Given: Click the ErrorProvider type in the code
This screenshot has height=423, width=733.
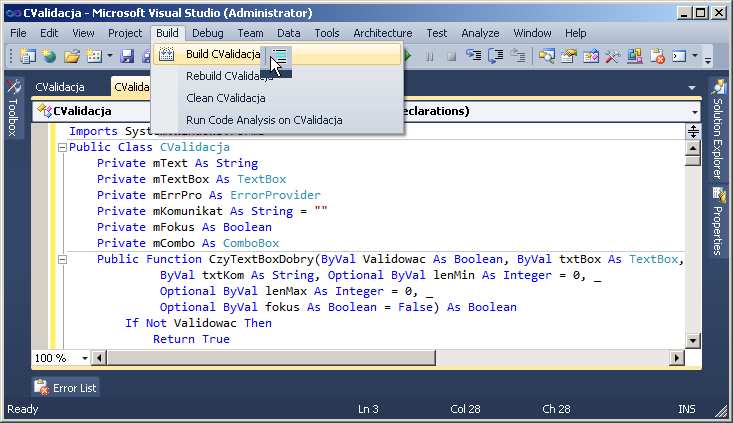Looking at the screenshot, I should pos(275,195).
